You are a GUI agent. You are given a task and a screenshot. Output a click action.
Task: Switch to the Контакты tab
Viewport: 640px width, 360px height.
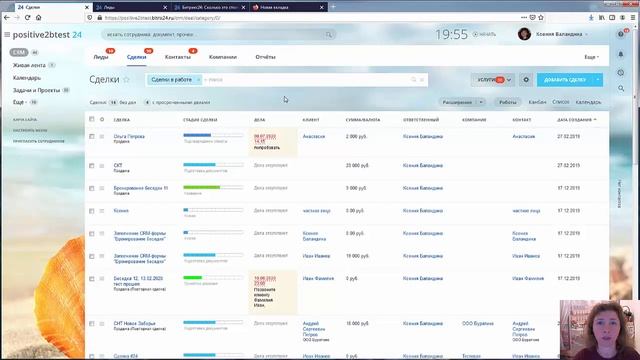click(178, 57)
